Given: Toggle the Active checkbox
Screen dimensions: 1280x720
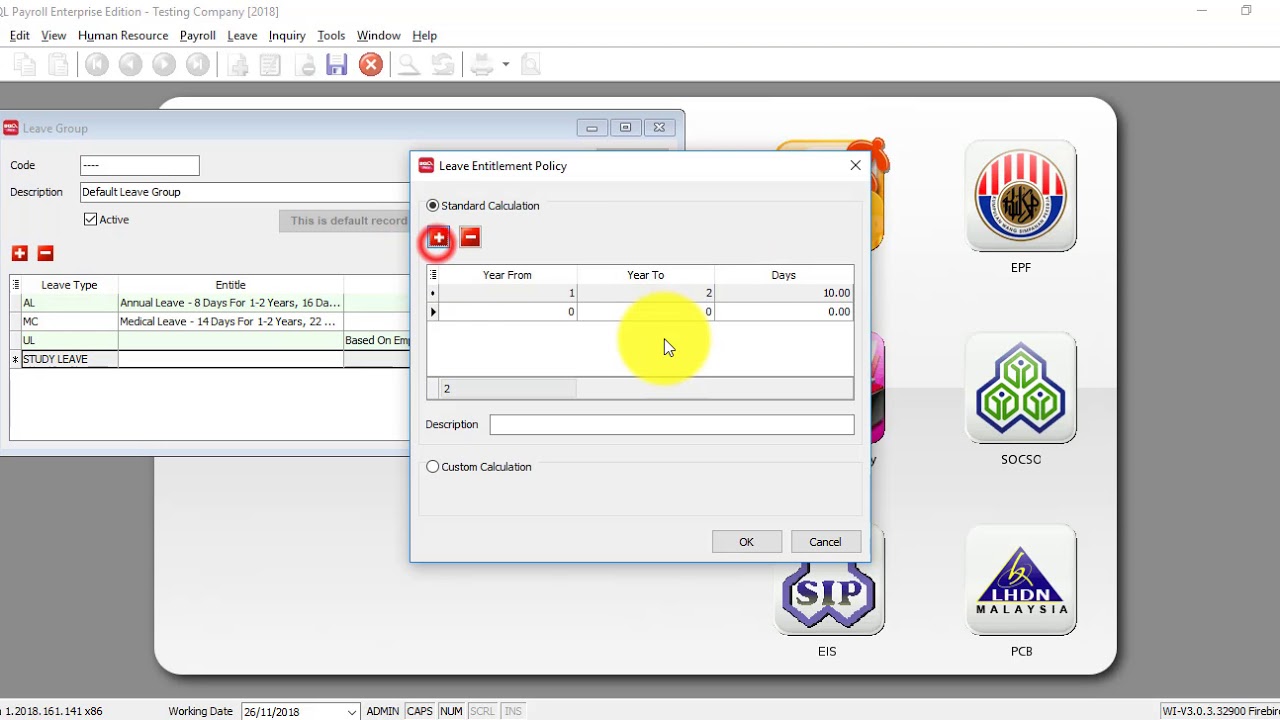Looking at the screenshot, I should (91, 220).
